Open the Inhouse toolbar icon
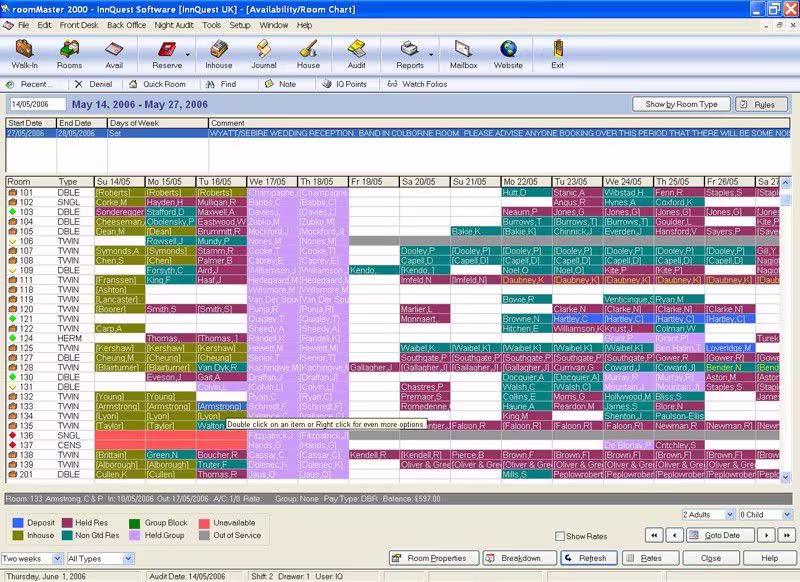This screenshot has width=800, height=582. tap(219, 54)
